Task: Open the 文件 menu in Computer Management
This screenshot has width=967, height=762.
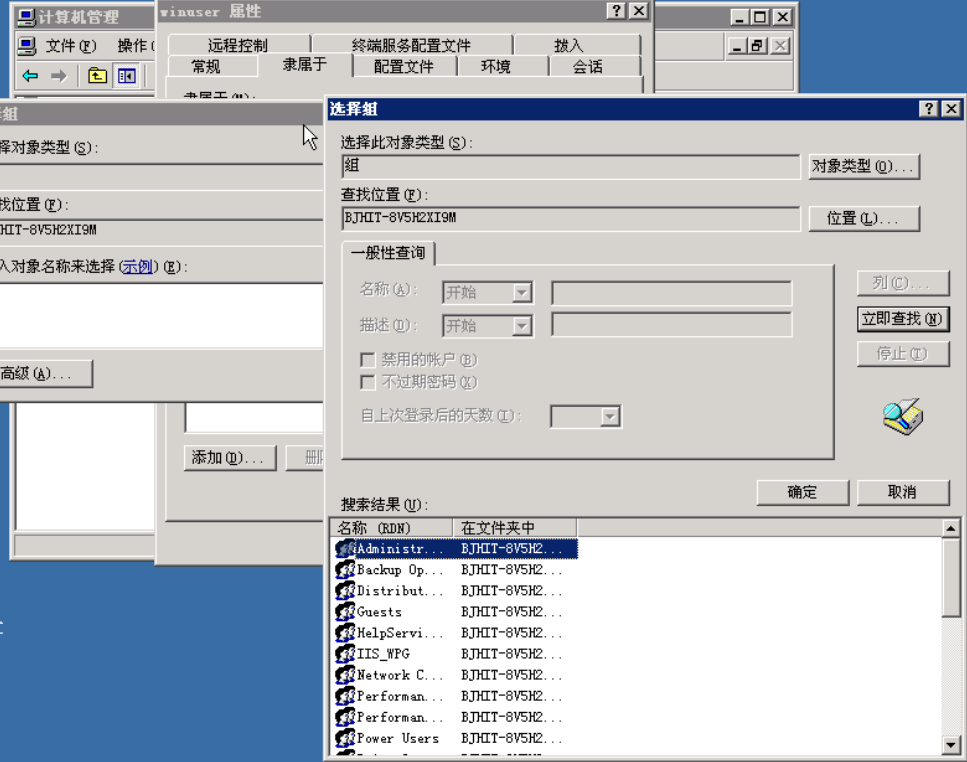Action: pos(71,46)
